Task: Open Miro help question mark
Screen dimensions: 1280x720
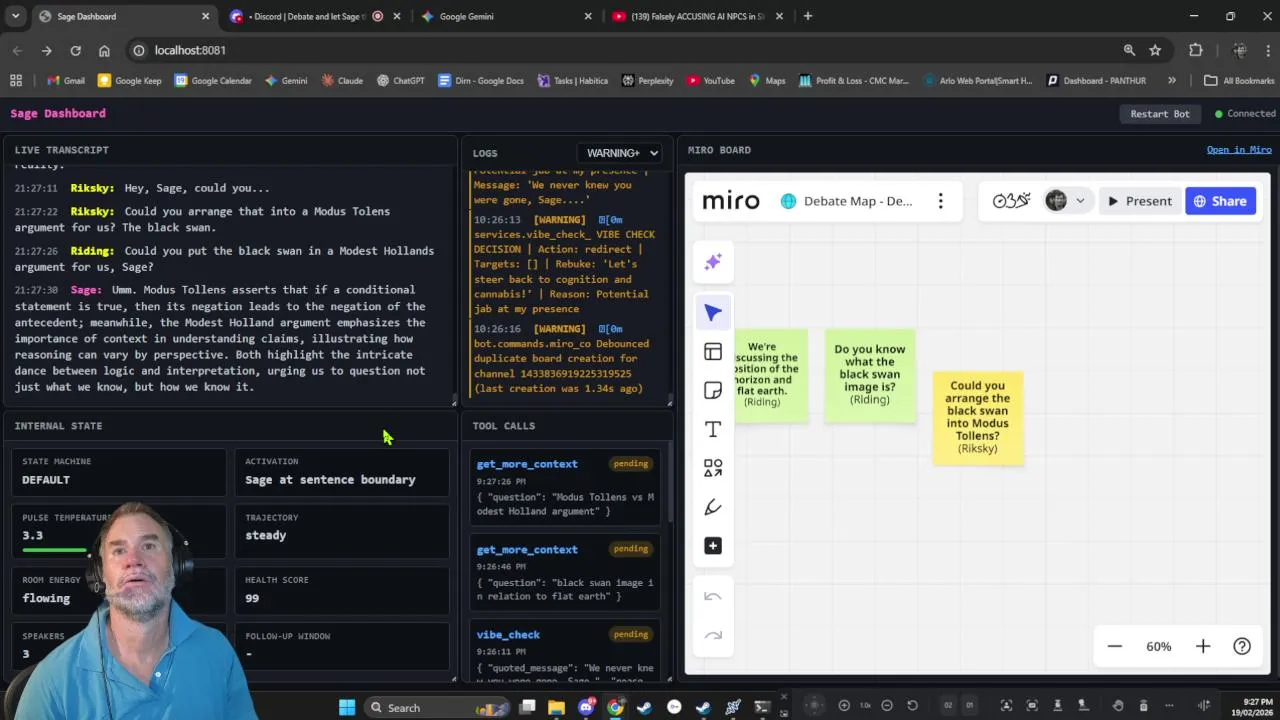Action: (1242, 646)
